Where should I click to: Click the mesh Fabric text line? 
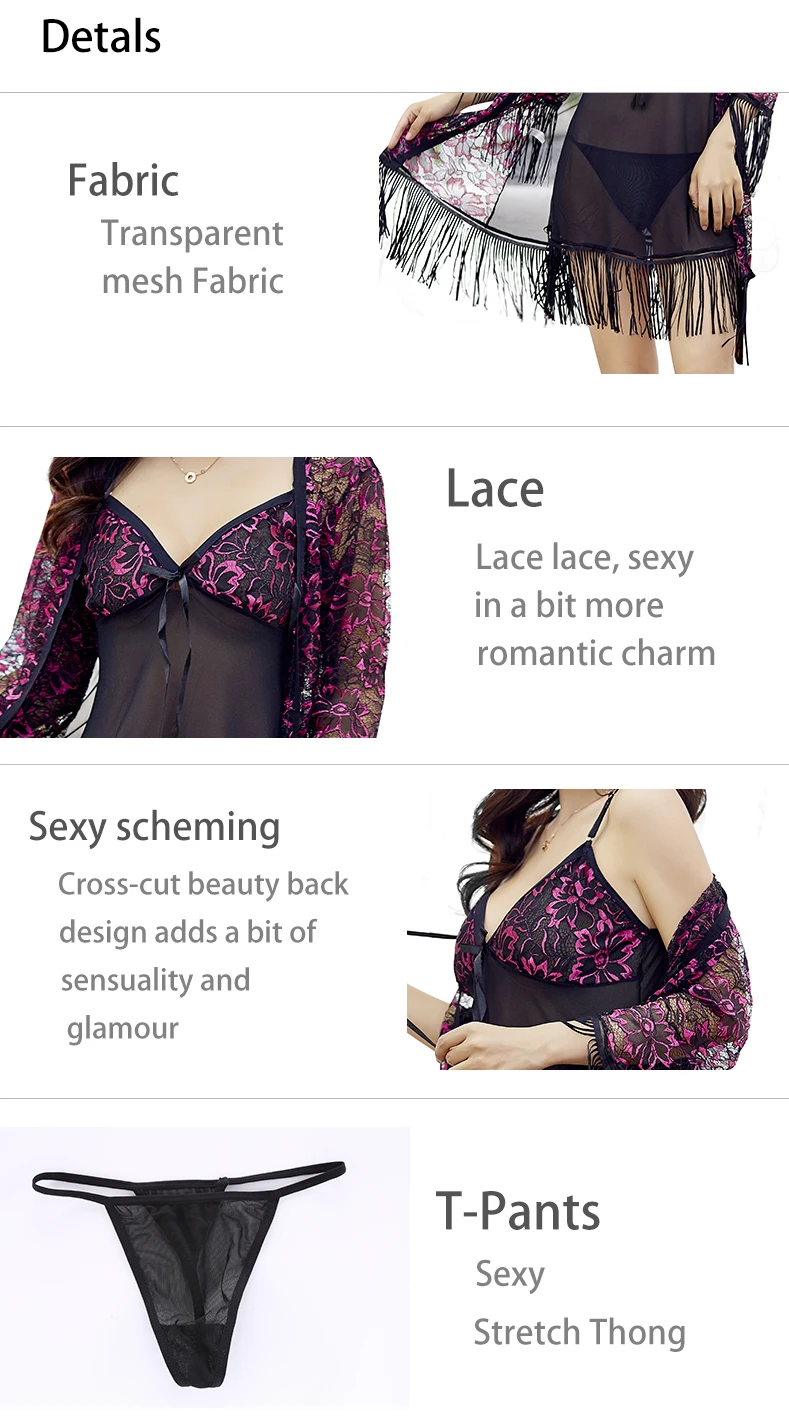click(193, 281)
